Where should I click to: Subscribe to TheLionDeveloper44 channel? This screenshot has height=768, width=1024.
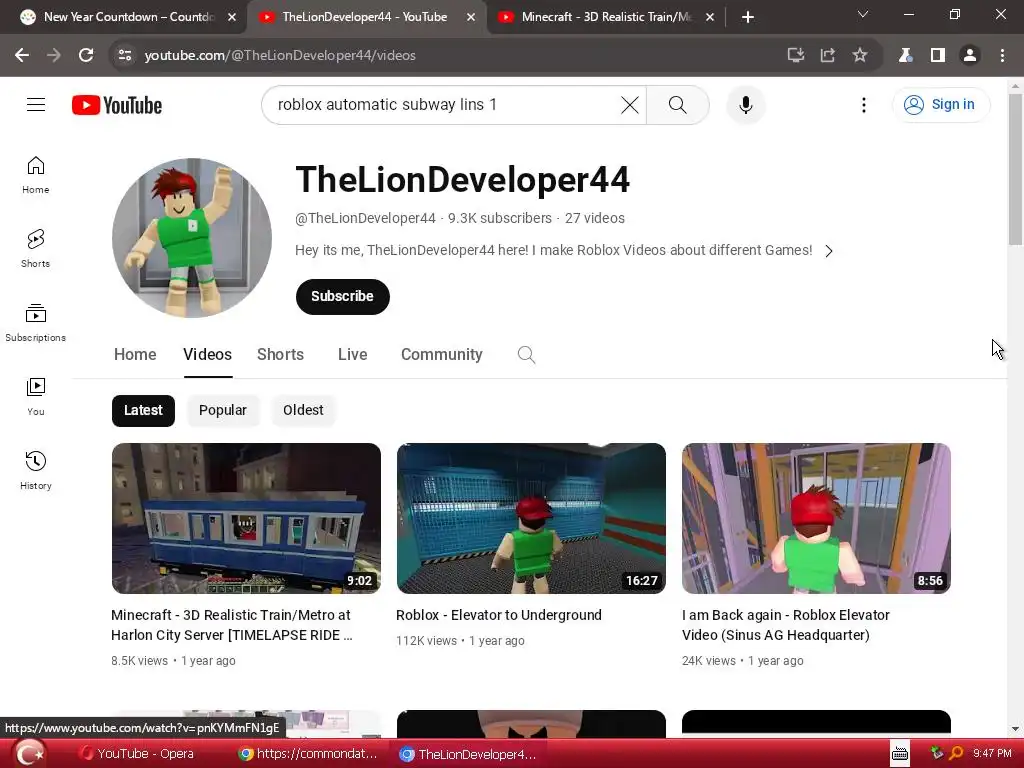click(342, 296)
